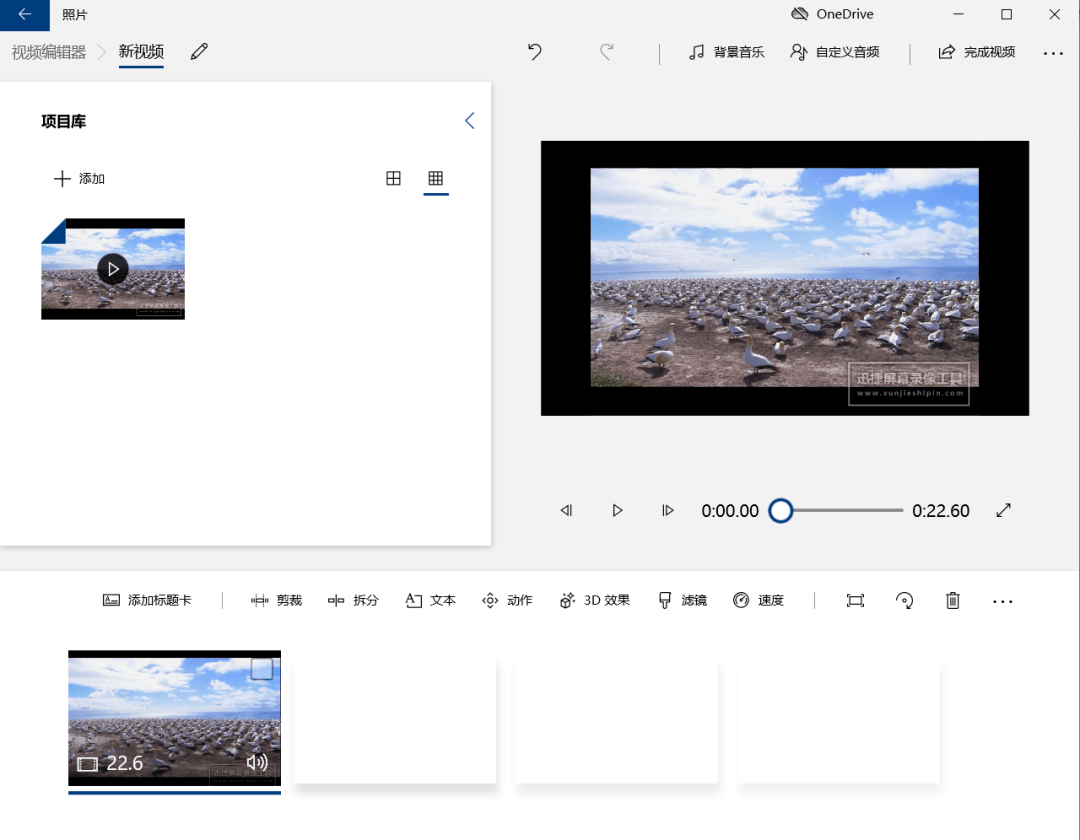The height and width of the screenshot is (840, 1080).
Task: Open the top-right more options menu
Action: [1053, 53]
